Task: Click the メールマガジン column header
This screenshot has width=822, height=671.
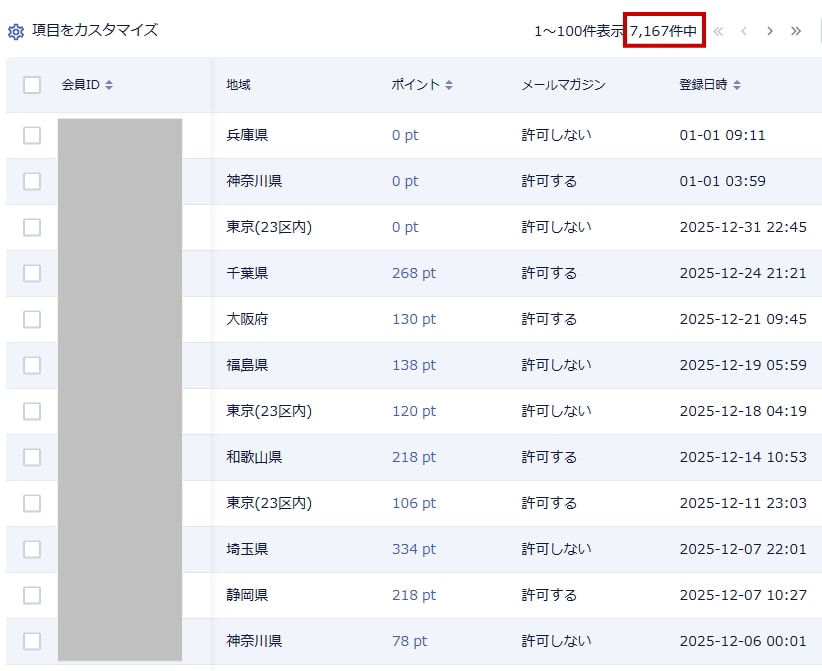Action: (x=563, y=85)
